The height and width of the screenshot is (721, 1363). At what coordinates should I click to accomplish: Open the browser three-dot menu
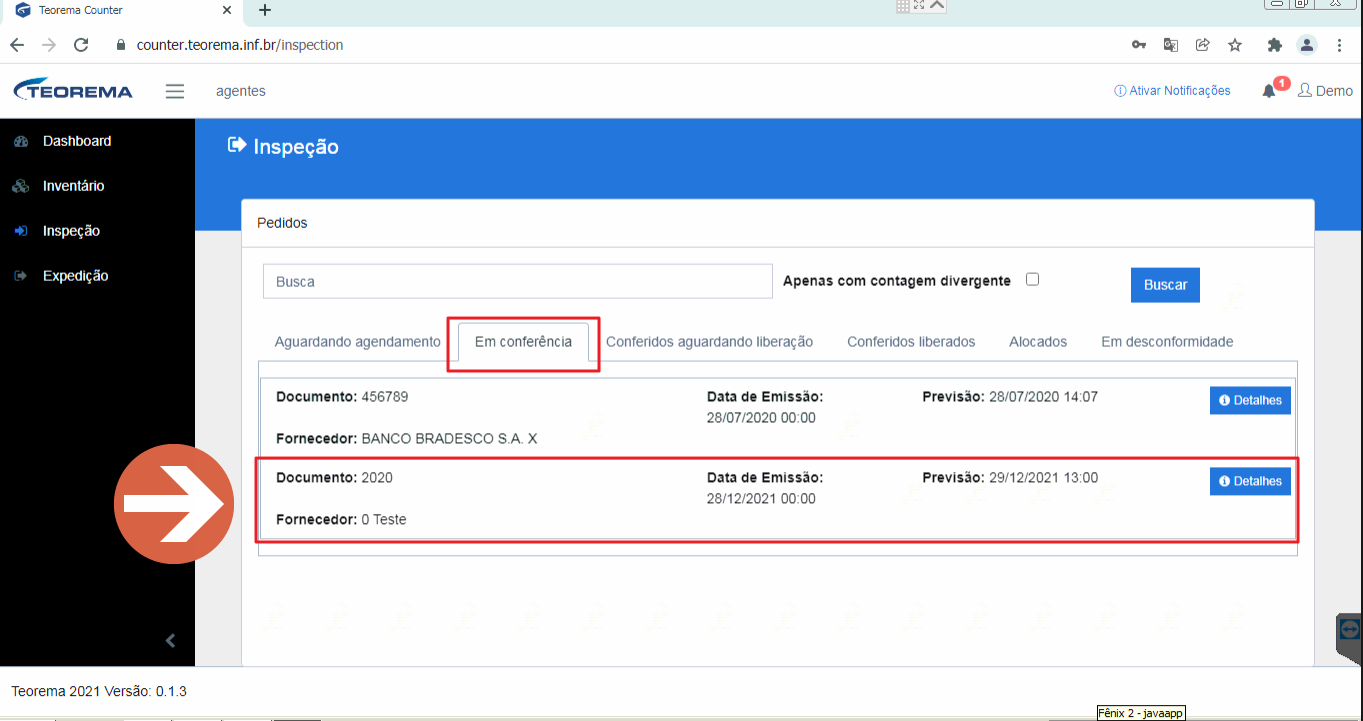coord(1339,45)
